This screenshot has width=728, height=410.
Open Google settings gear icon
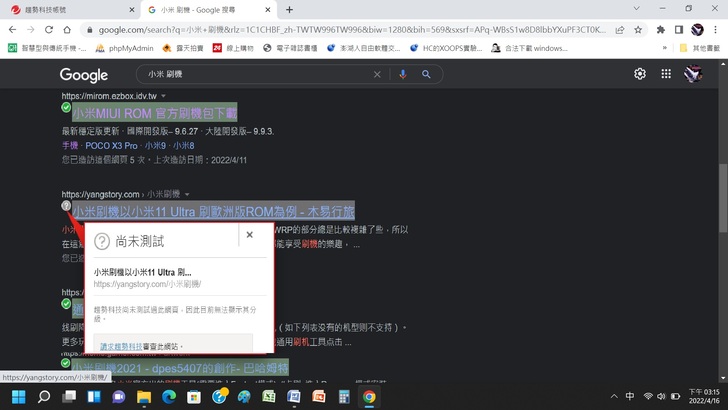click(640, 74)
